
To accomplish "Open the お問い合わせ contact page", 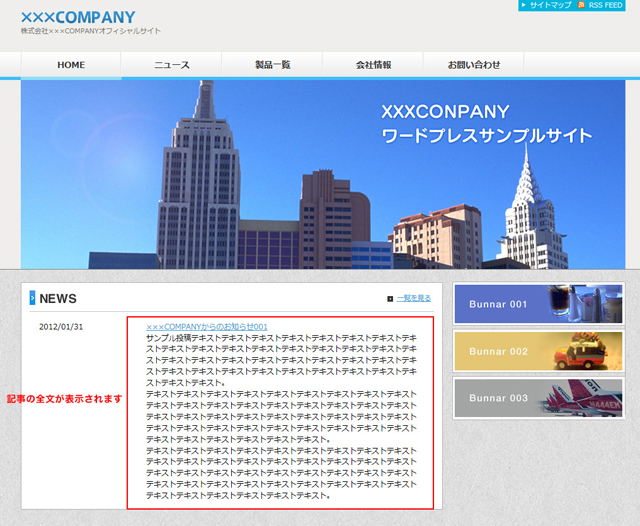I will coord(474,65).
